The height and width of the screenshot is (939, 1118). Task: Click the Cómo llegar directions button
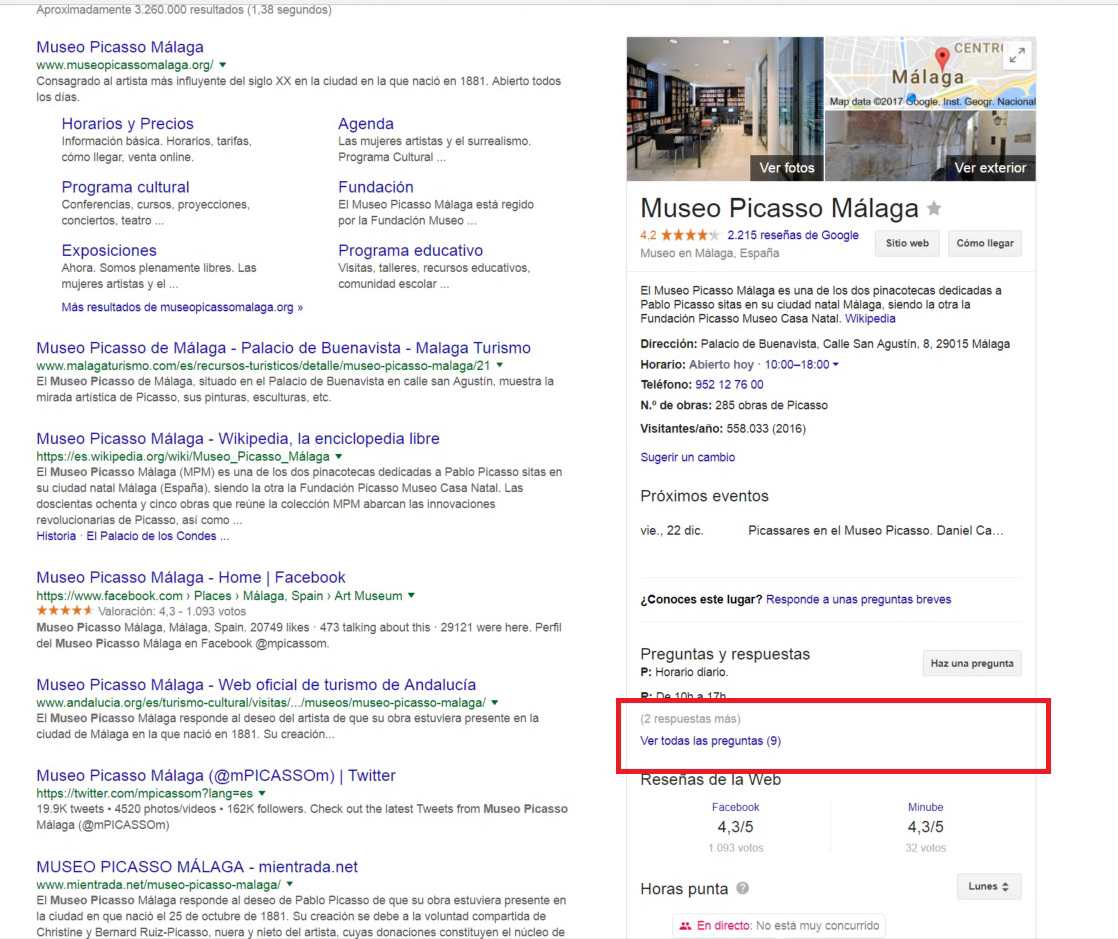[x=985, y=243]
